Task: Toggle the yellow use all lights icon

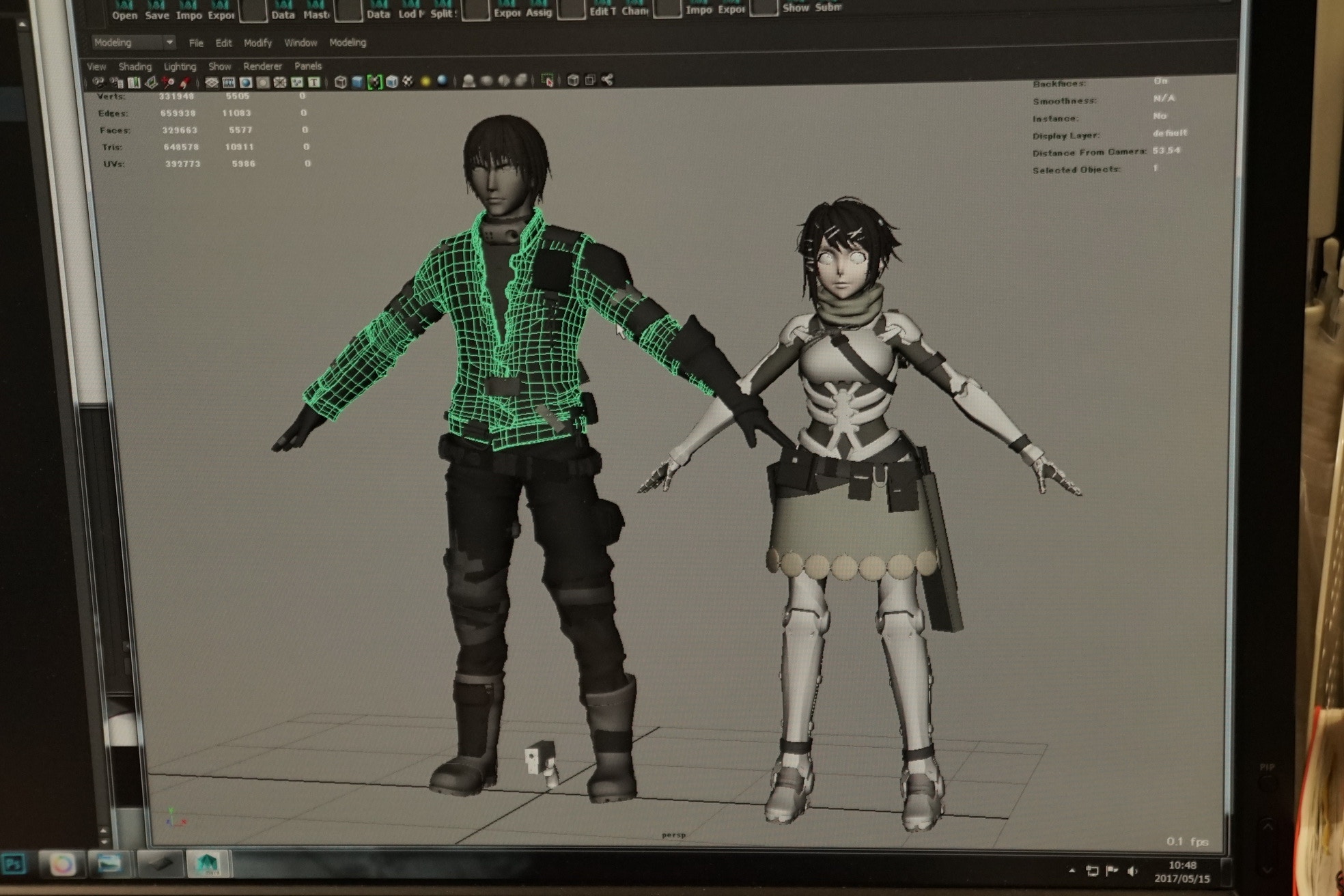Action: pos(425,81)
